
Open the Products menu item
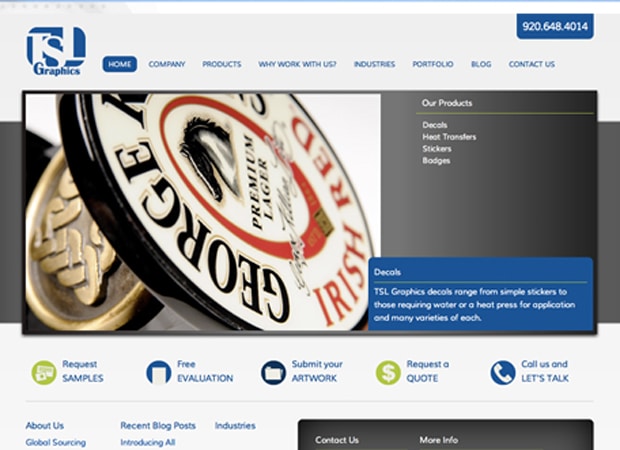coord(222,64)
